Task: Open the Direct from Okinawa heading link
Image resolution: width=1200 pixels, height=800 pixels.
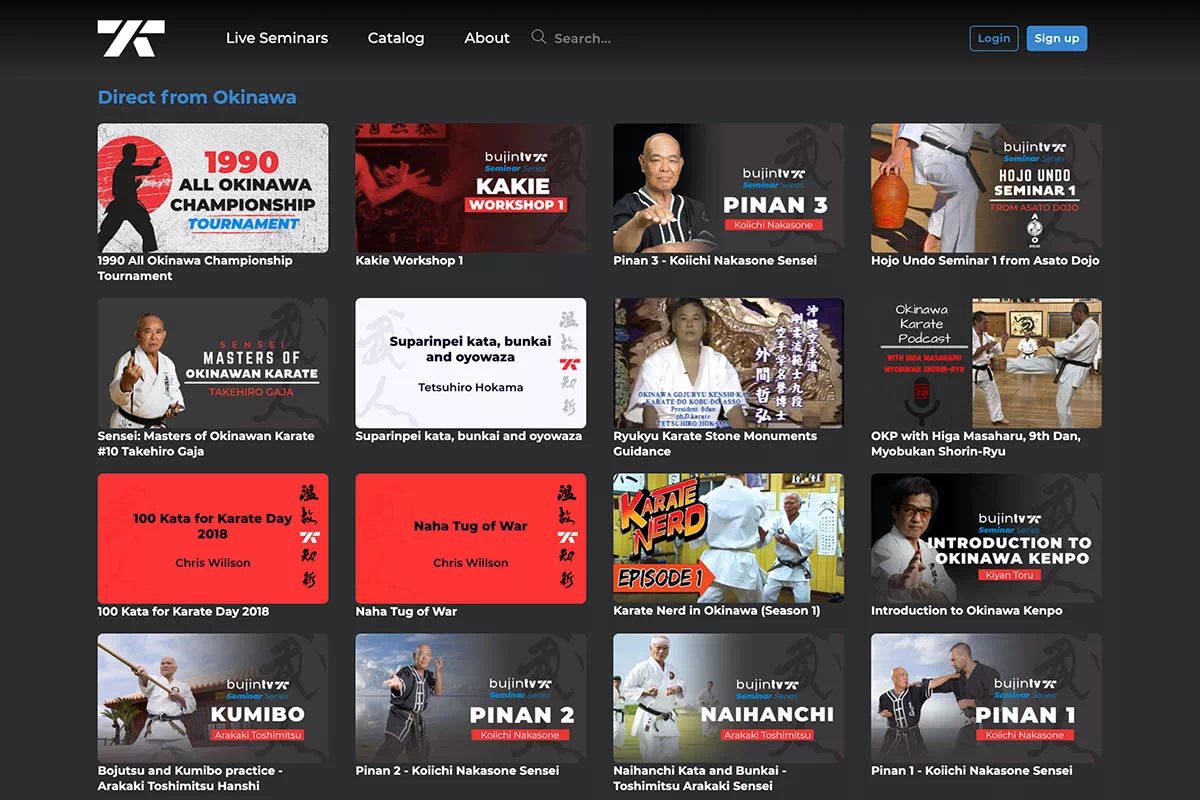Action: tap(197, 97)
